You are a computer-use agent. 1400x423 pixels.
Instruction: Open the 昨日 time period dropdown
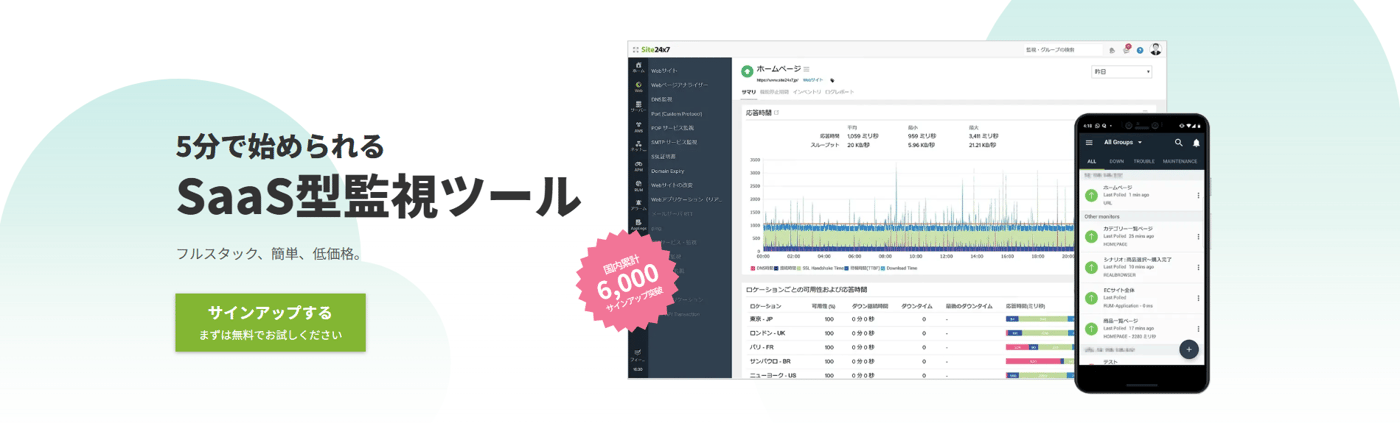point(1122,72)
